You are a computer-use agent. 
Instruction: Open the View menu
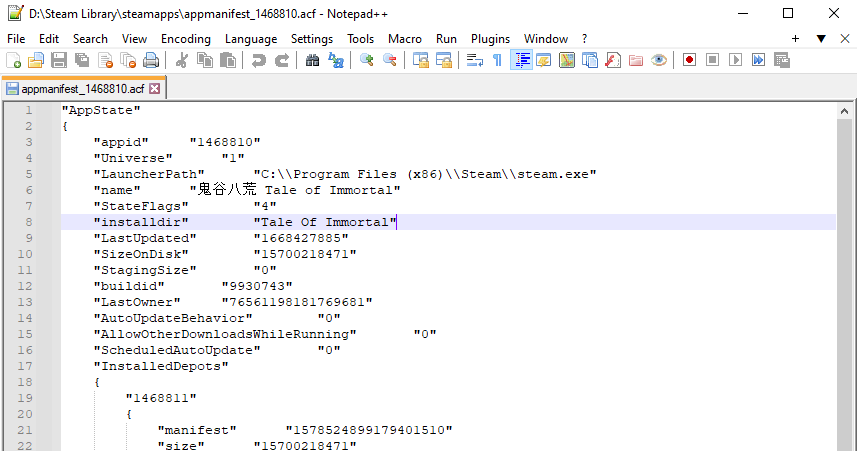point(134,39)
